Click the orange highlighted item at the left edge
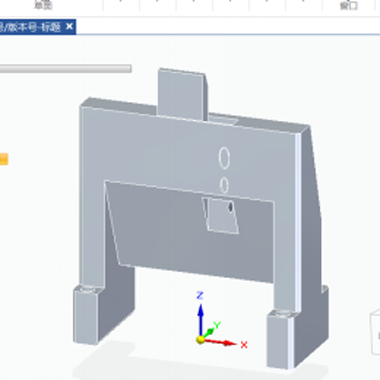 [4, 159]
